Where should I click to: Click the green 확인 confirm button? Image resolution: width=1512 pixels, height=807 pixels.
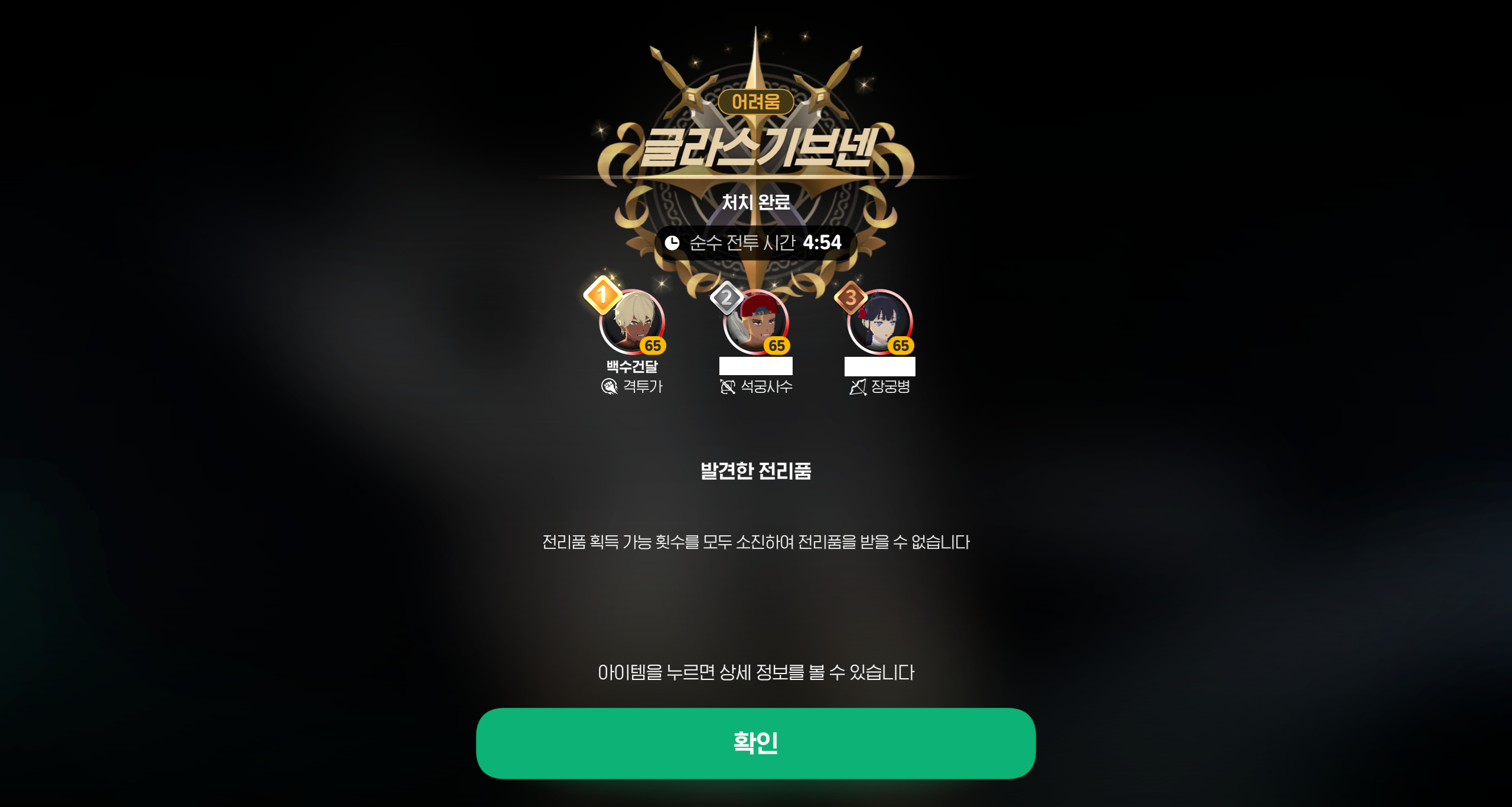755,743
